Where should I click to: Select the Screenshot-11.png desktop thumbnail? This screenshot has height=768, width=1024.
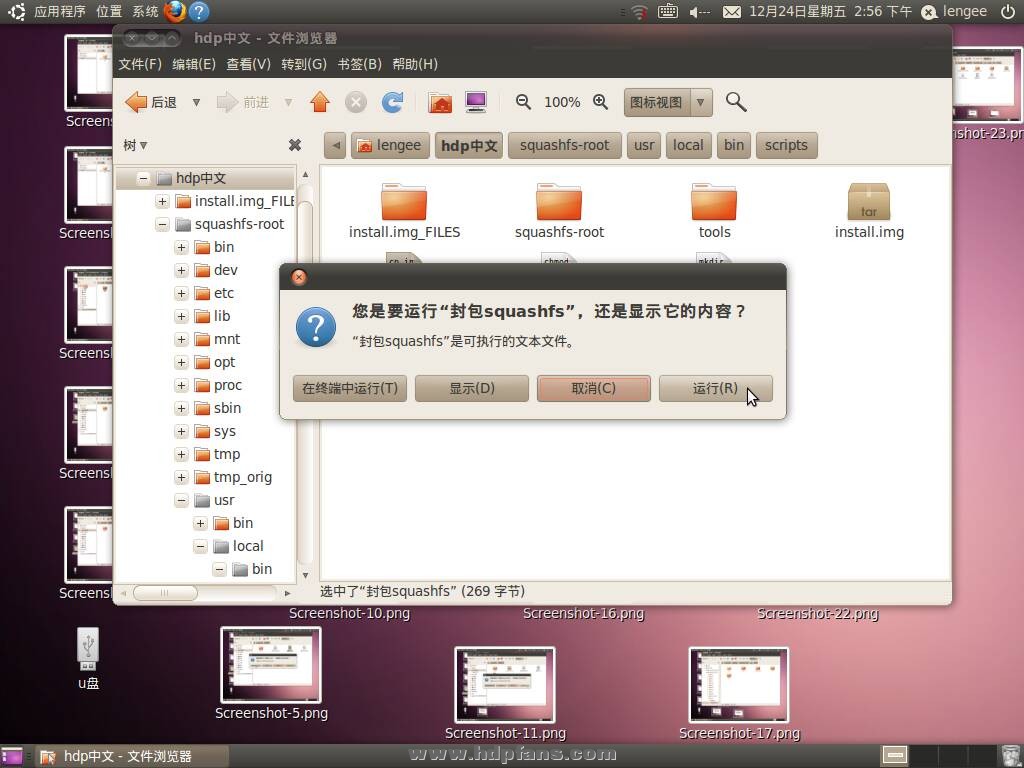tap(505, 684)
